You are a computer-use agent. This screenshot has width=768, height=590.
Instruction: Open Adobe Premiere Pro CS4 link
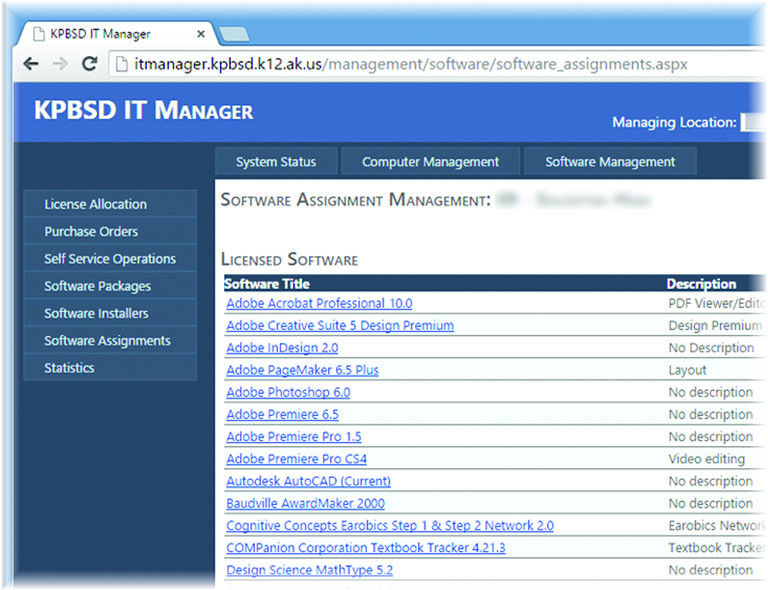pos(296,459)
